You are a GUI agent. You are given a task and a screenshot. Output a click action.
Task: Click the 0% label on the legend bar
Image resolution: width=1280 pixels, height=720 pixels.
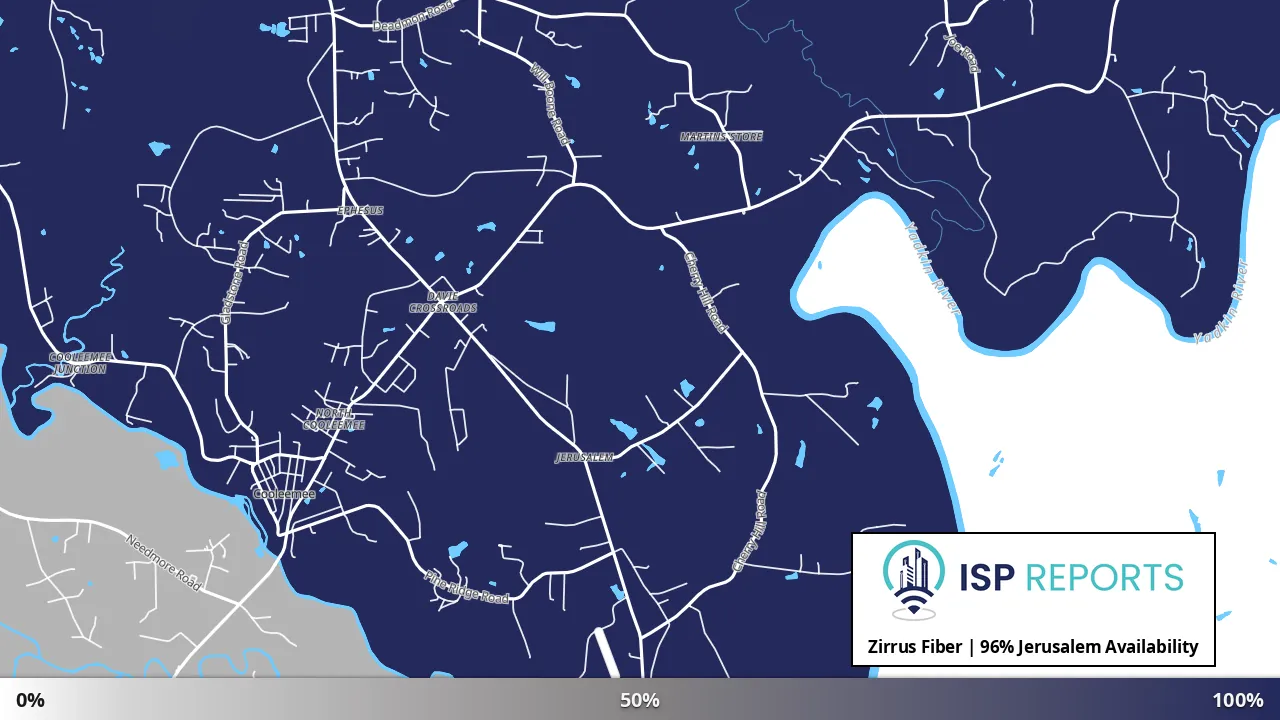pyautogui.click(x=30, y=700)
